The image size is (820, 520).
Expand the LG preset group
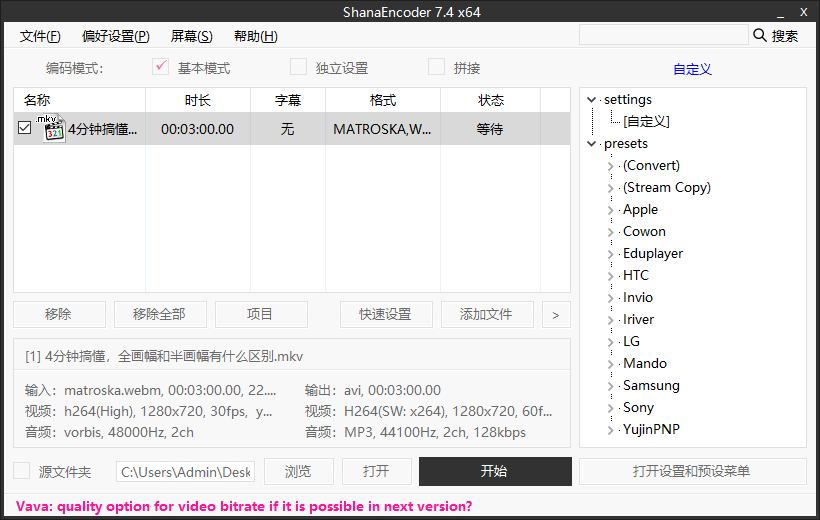[610, 342]
